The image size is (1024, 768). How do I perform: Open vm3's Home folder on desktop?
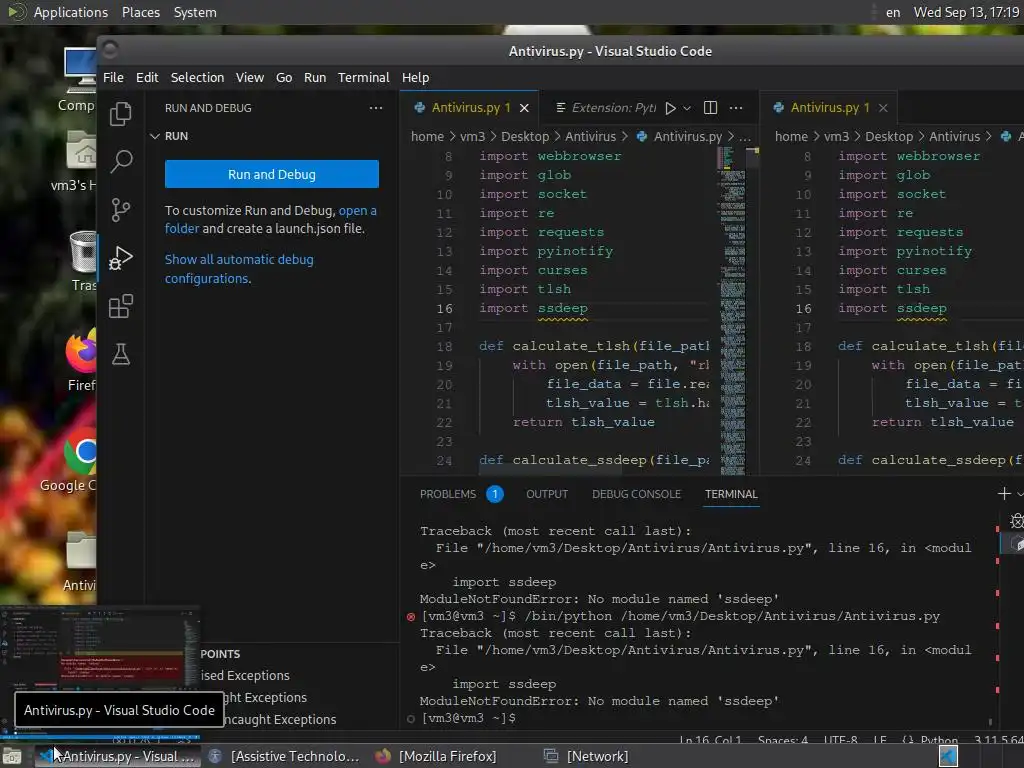tap(75, 160)
